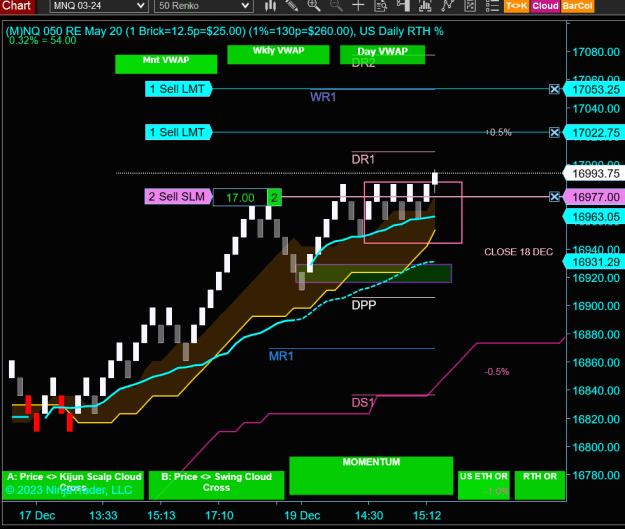The image size is (625, 529).
Task: Toggle the BarCol button
Action: point(578,6)
